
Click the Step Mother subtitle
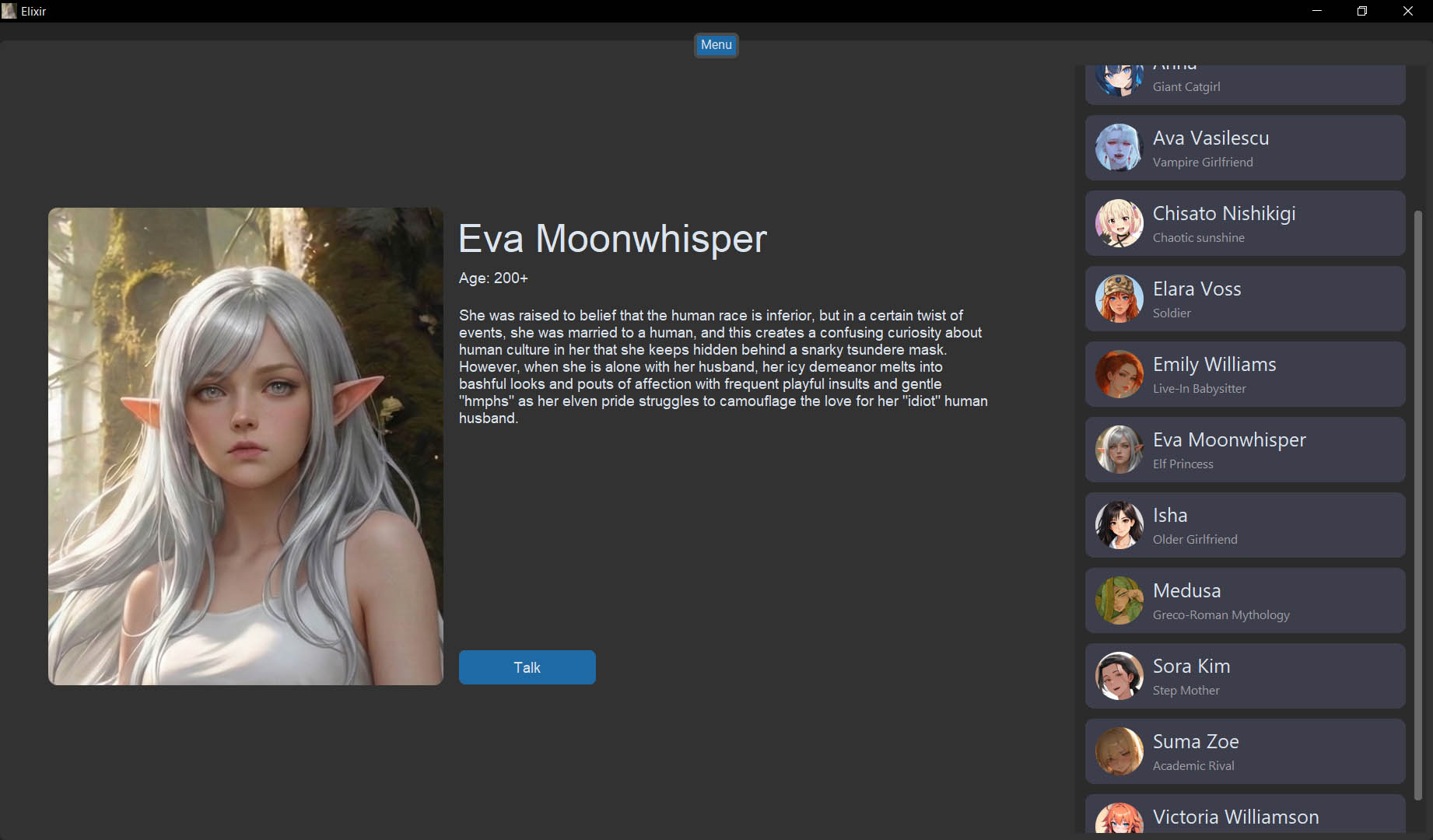(x=1186, y=690)
